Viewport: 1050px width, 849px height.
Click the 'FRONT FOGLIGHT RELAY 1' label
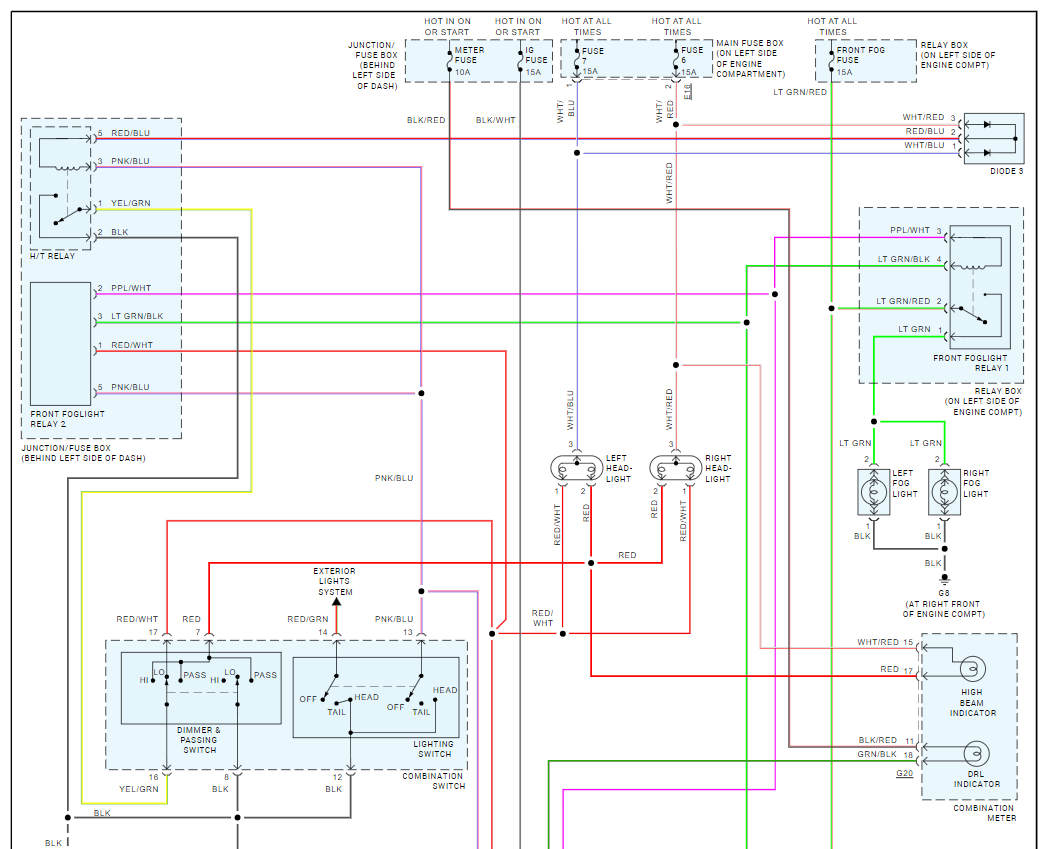pyautogui.click(x=970, y=363)
